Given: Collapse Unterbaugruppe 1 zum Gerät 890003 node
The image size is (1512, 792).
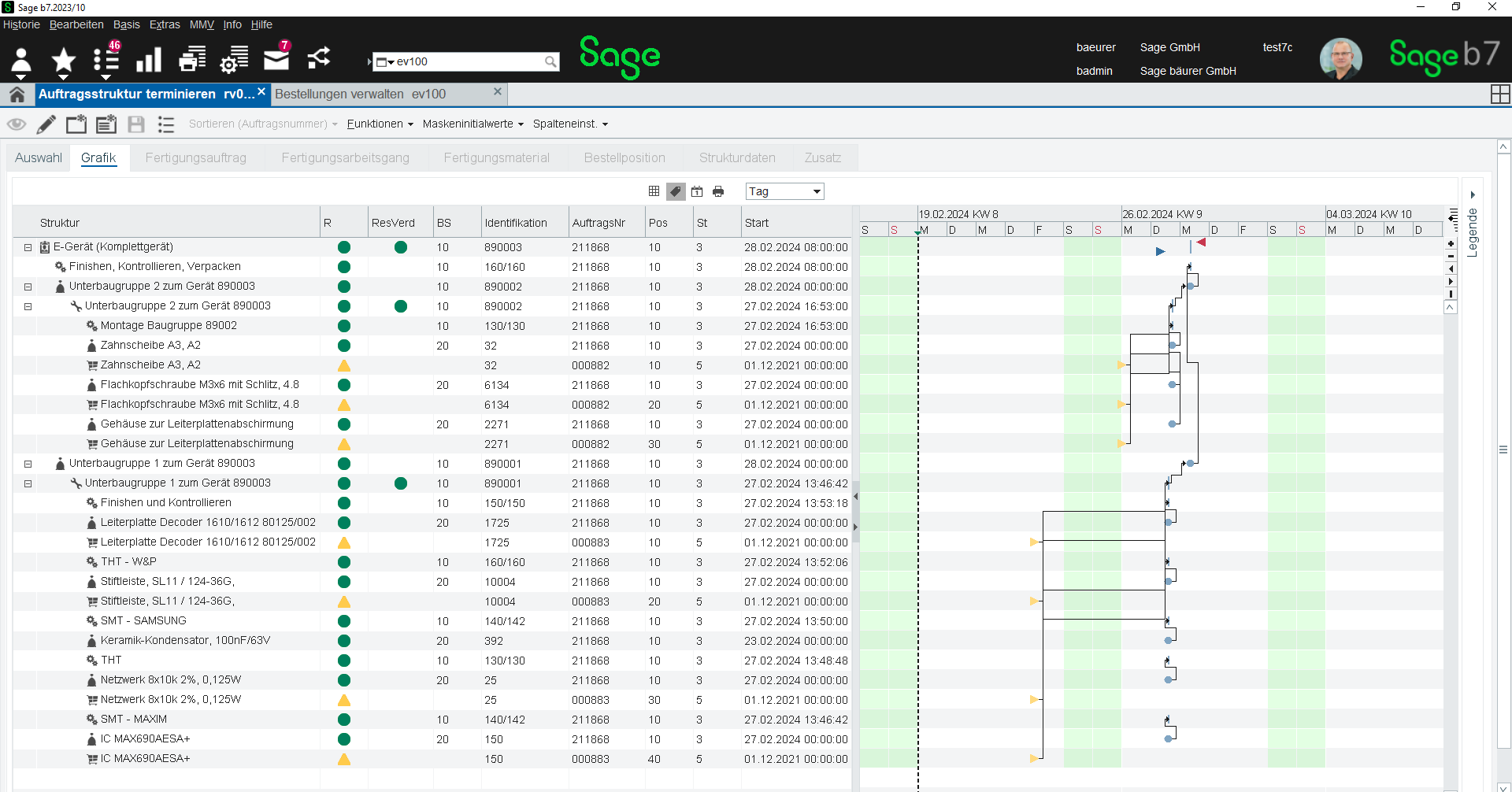Looking at the screenshot, I should [28, 464].
